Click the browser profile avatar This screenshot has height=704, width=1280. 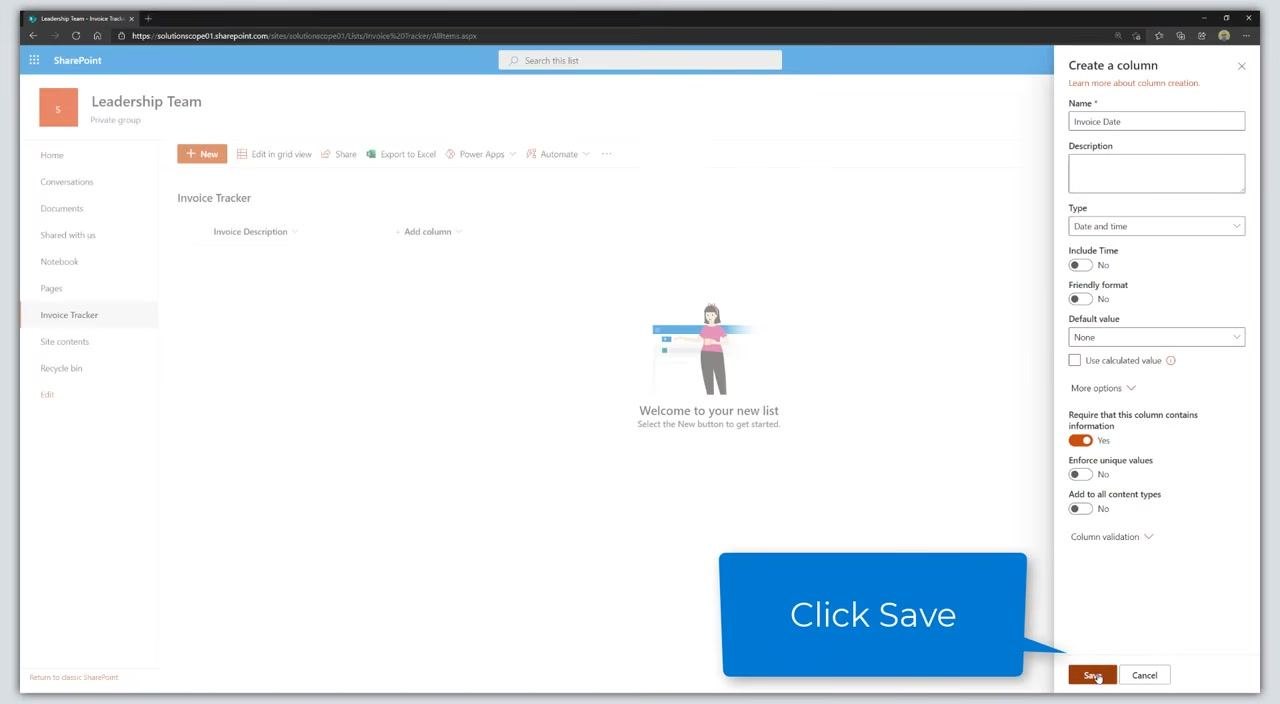point(1224,35)
